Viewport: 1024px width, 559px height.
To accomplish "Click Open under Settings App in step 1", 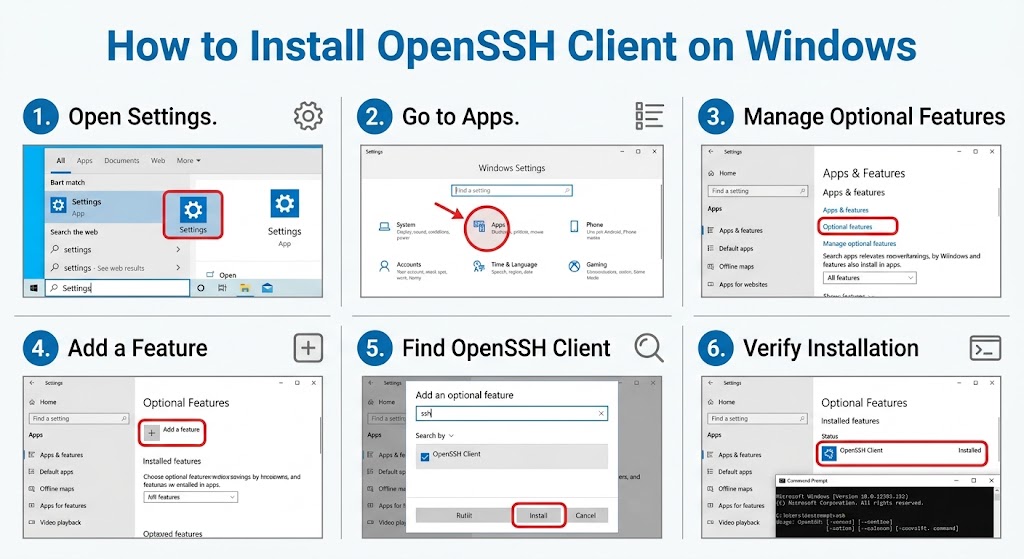I will [x=221, y=275].
